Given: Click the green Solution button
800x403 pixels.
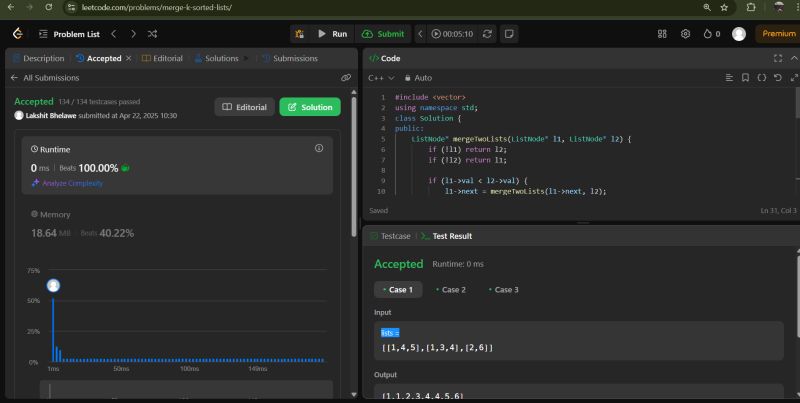Looking at the screenshot, I should 310,107.
